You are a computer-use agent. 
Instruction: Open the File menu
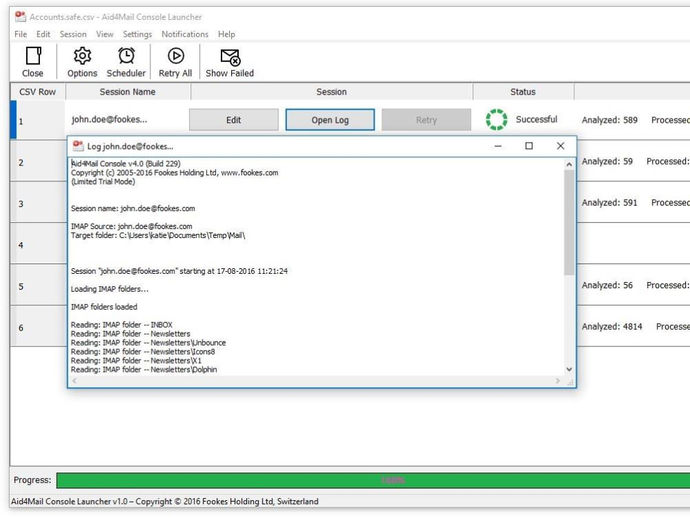(x=21, y=34)
